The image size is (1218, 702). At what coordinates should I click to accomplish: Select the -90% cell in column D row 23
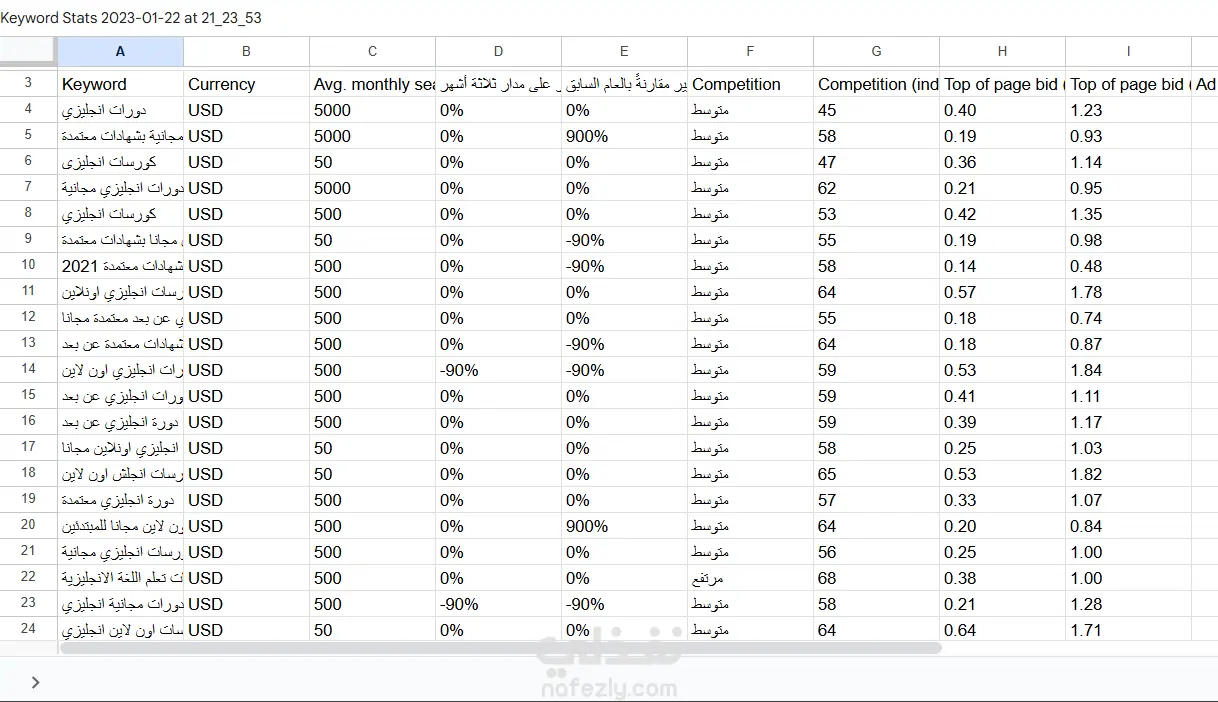coord(498,604)
